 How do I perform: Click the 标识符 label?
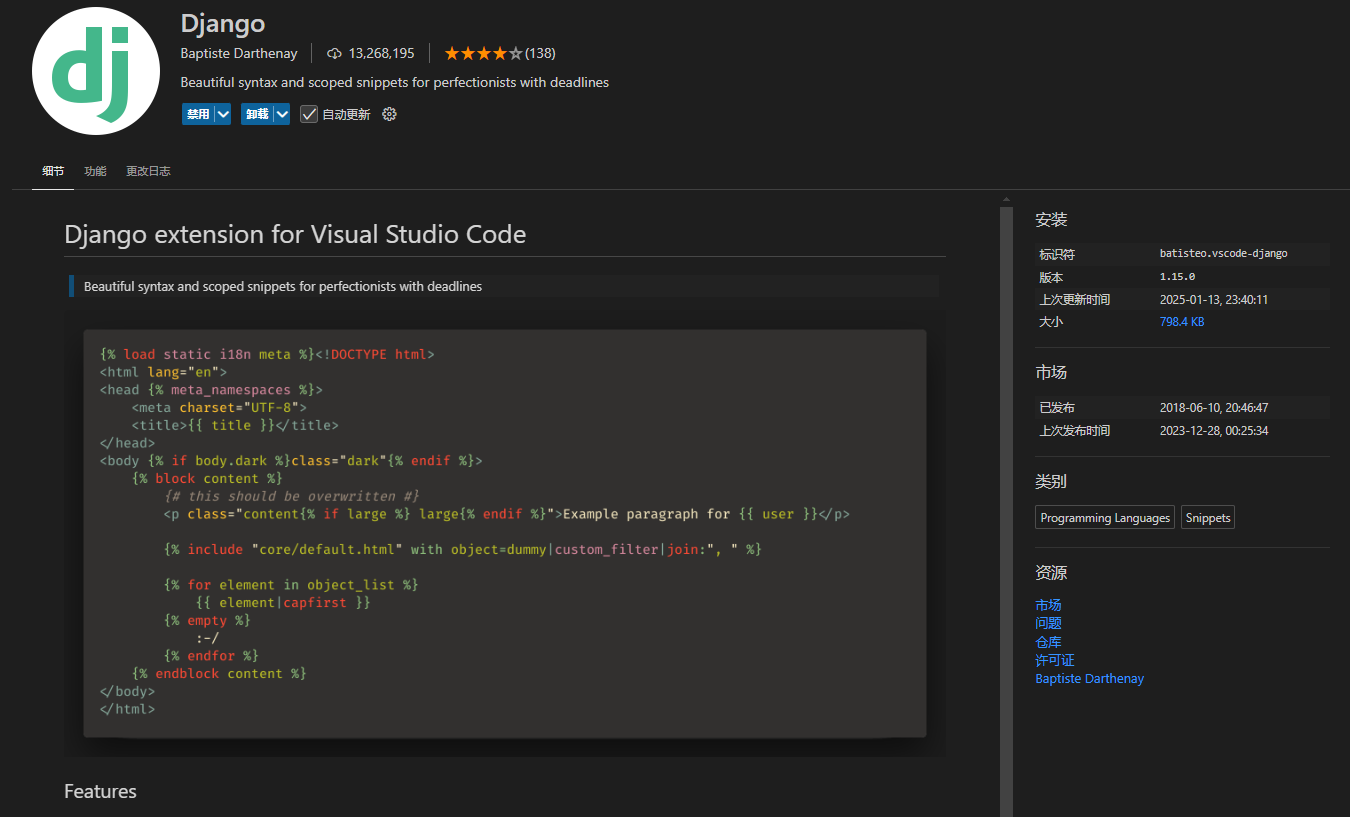1057,254
